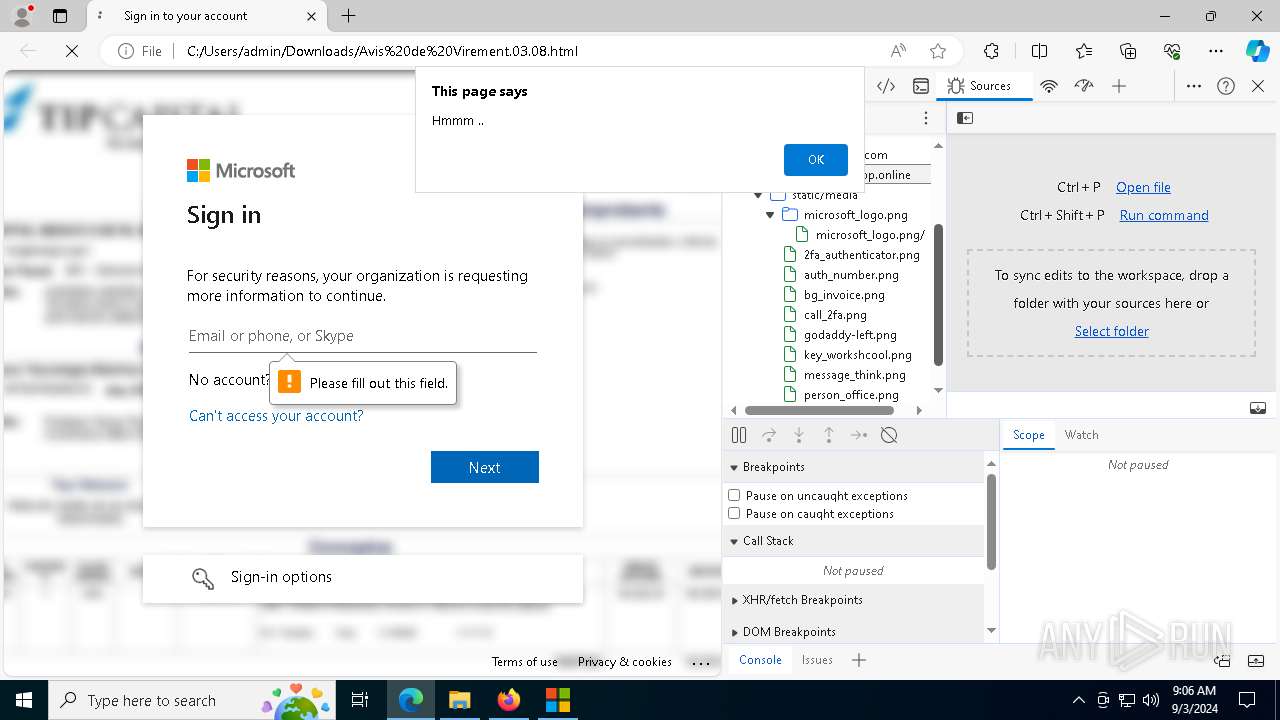Select 2fa_authenticator.png in file tree
The height and width of the screenshot is (720, 1280).
(861, 255)
